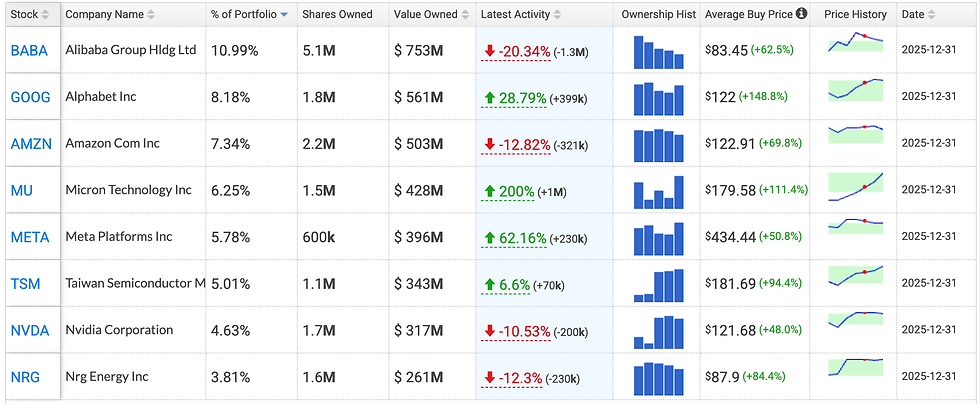Image resolution: width=980 pixels, height=404 pixels.
Task: Open the NVDA stock link
Action: (30, 330)
